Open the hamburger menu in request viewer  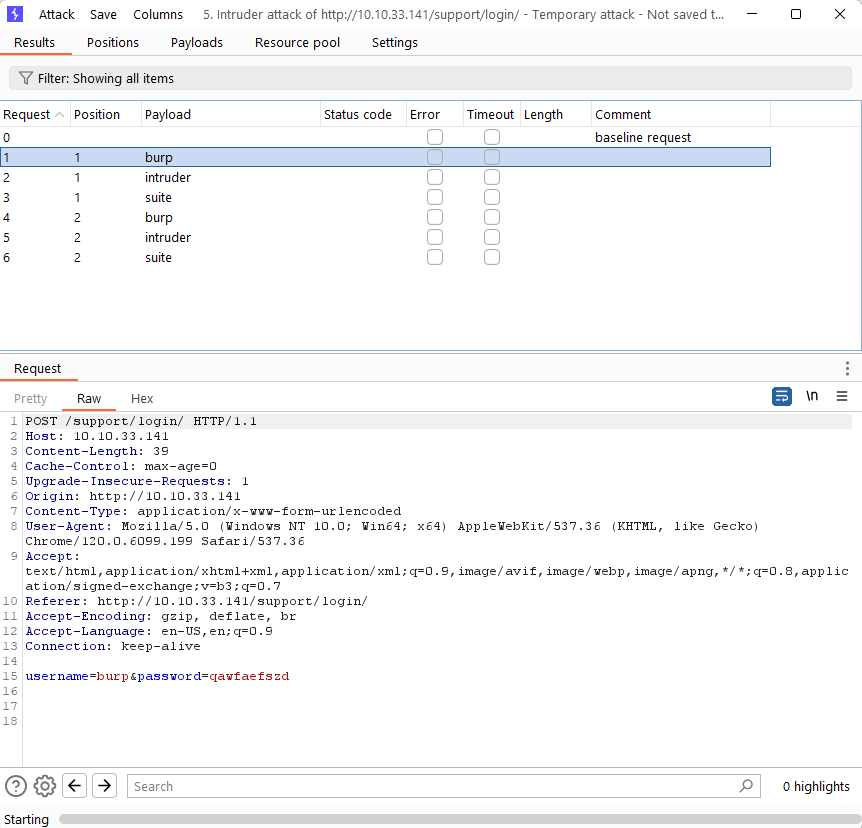pyautogui.click(x=842, y=396)
